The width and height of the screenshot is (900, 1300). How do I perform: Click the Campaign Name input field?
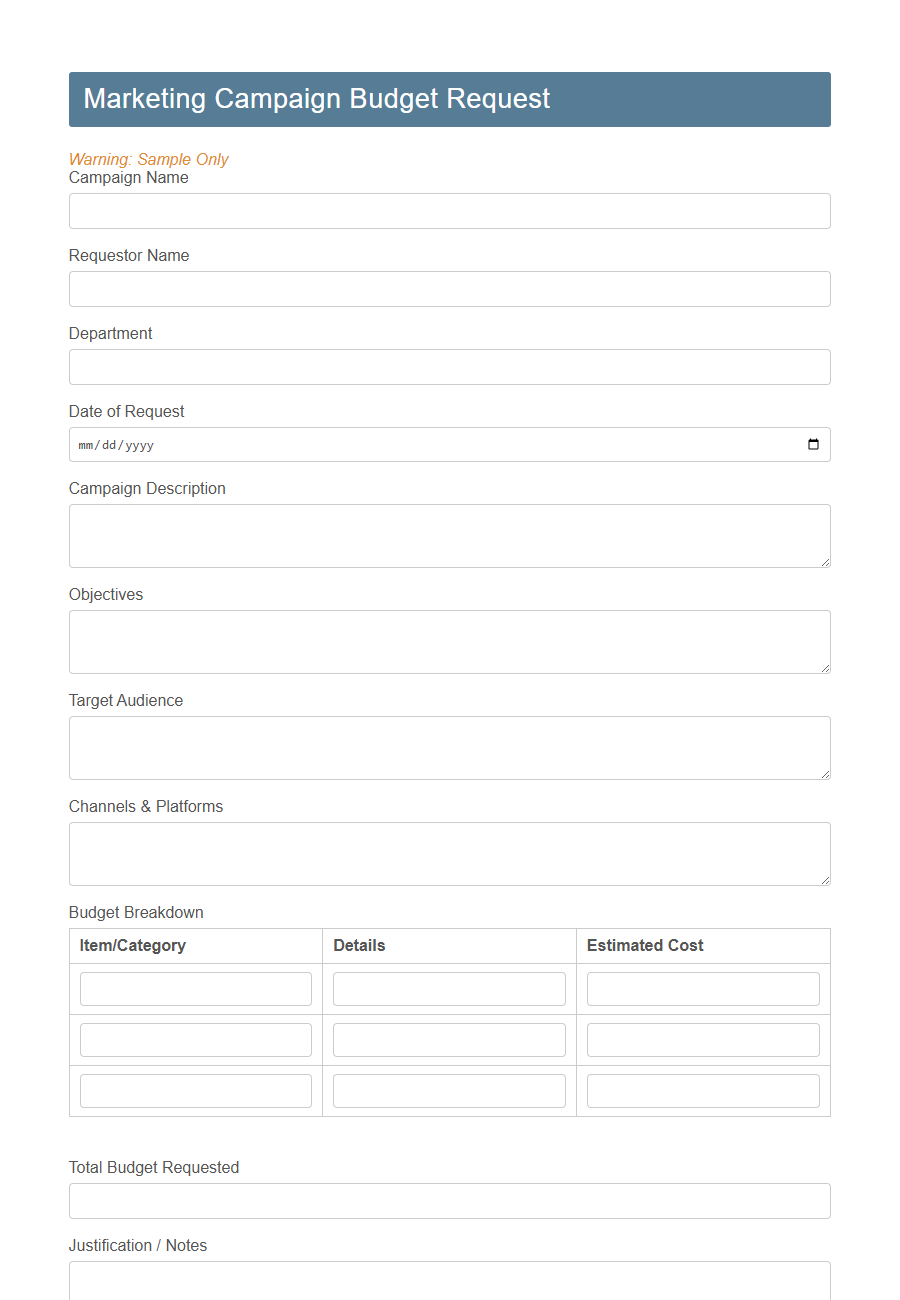click(x=449, y=211)
